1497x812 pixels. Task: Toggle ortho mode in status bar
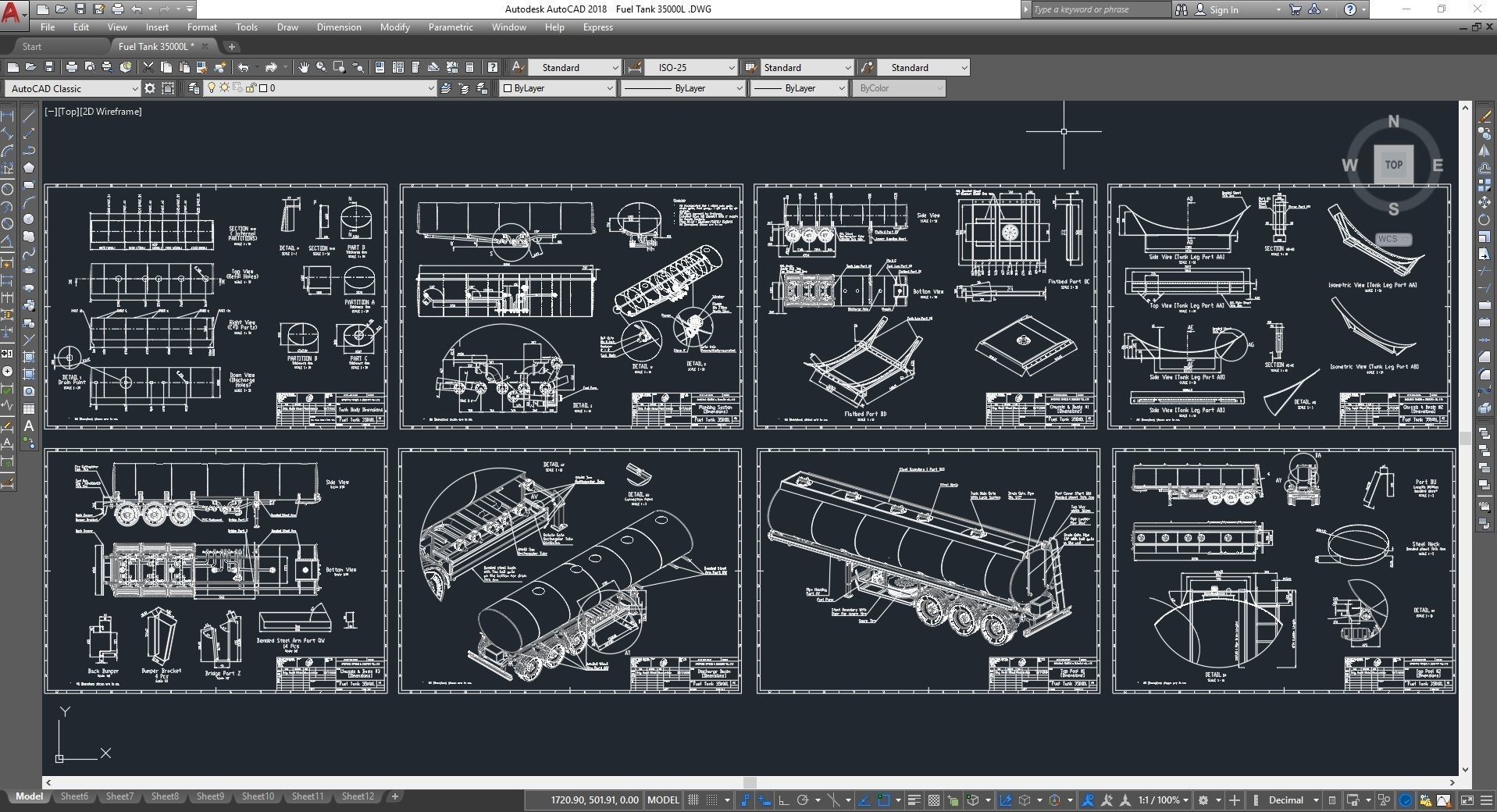[x=783, y=800]
